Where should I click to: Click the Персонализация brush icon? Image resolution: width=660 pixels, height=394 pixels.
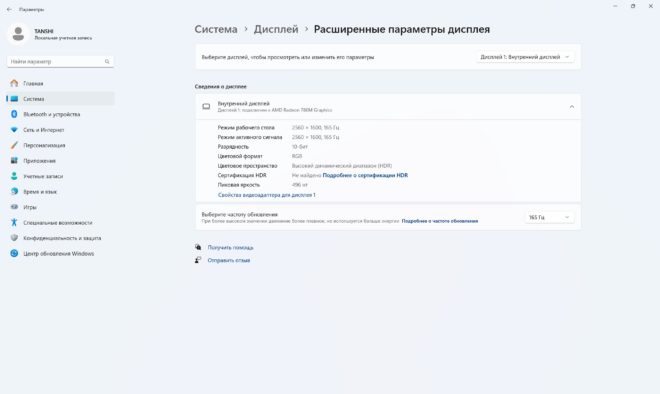(x=14, y=145)
